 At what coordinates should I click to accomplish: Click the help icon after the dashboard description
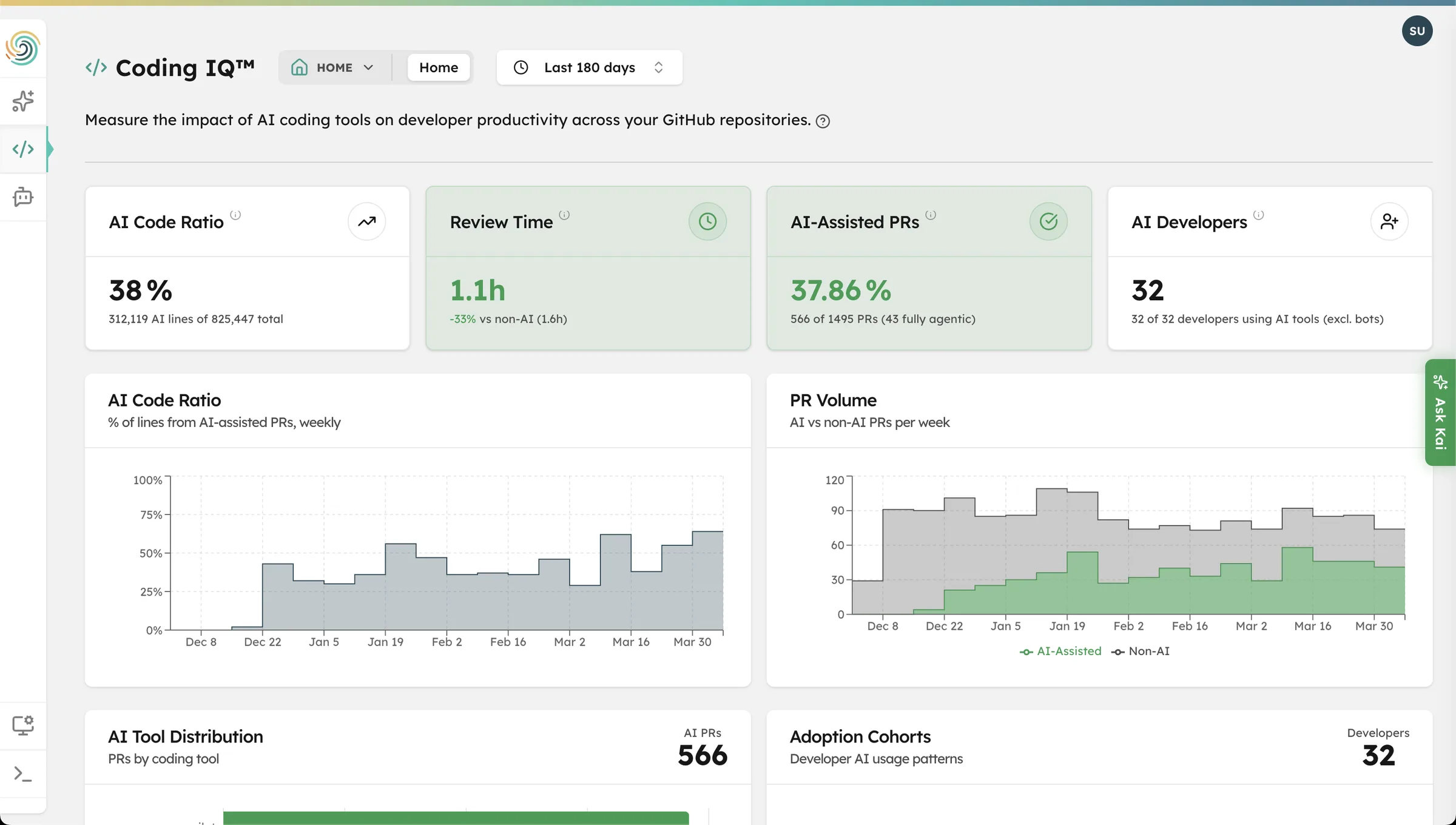(823, 121)
